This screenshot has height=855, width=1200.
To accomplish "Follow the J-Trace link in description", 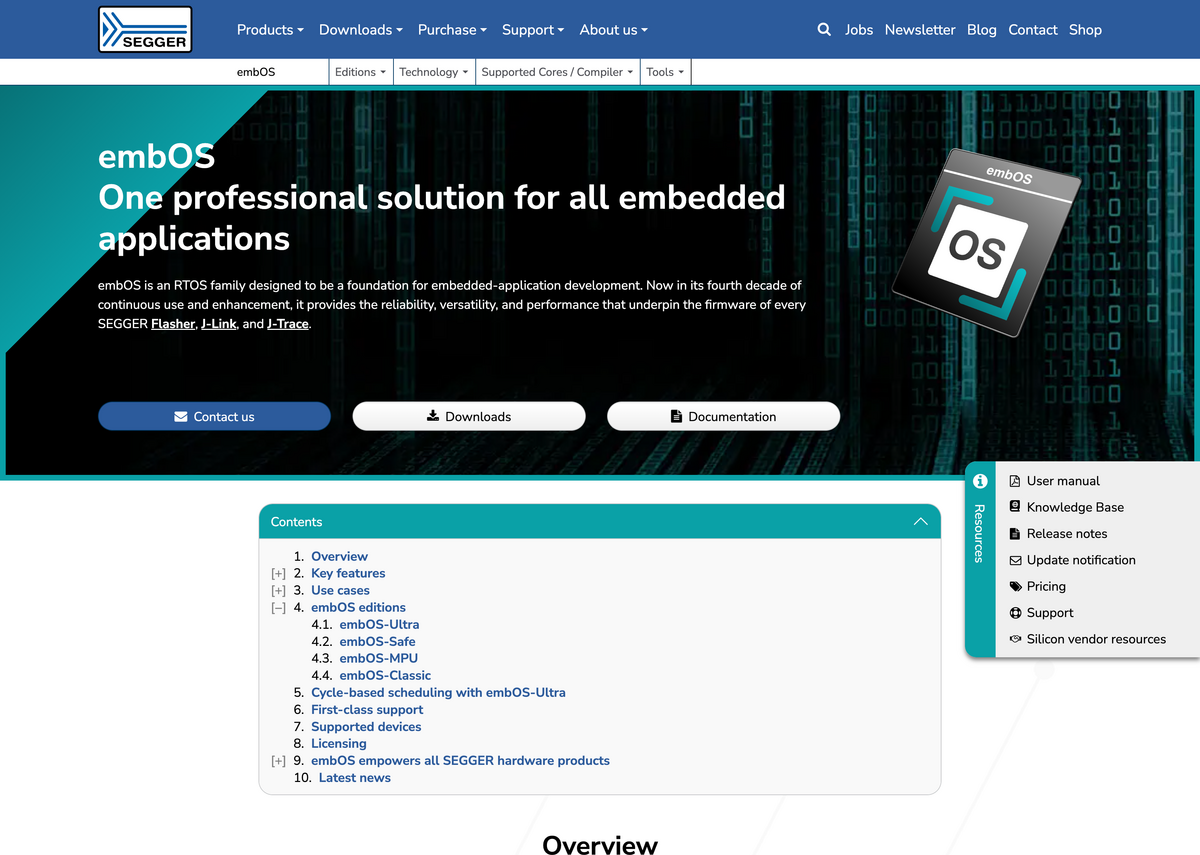I will pyautogui.click(x=288, y=324).
